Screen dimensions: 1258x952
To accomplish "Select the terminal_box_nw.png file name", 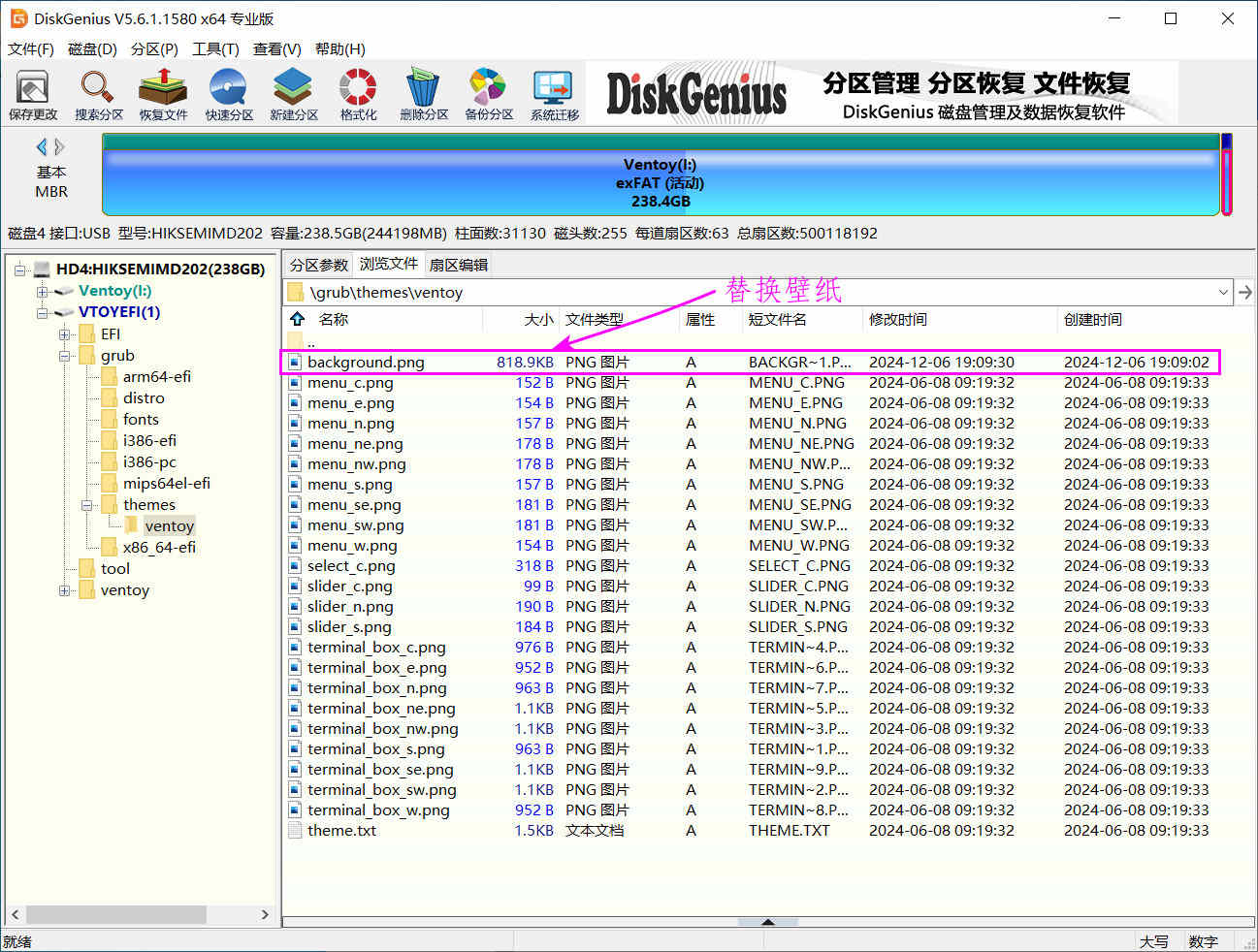I will coord(382,729).
